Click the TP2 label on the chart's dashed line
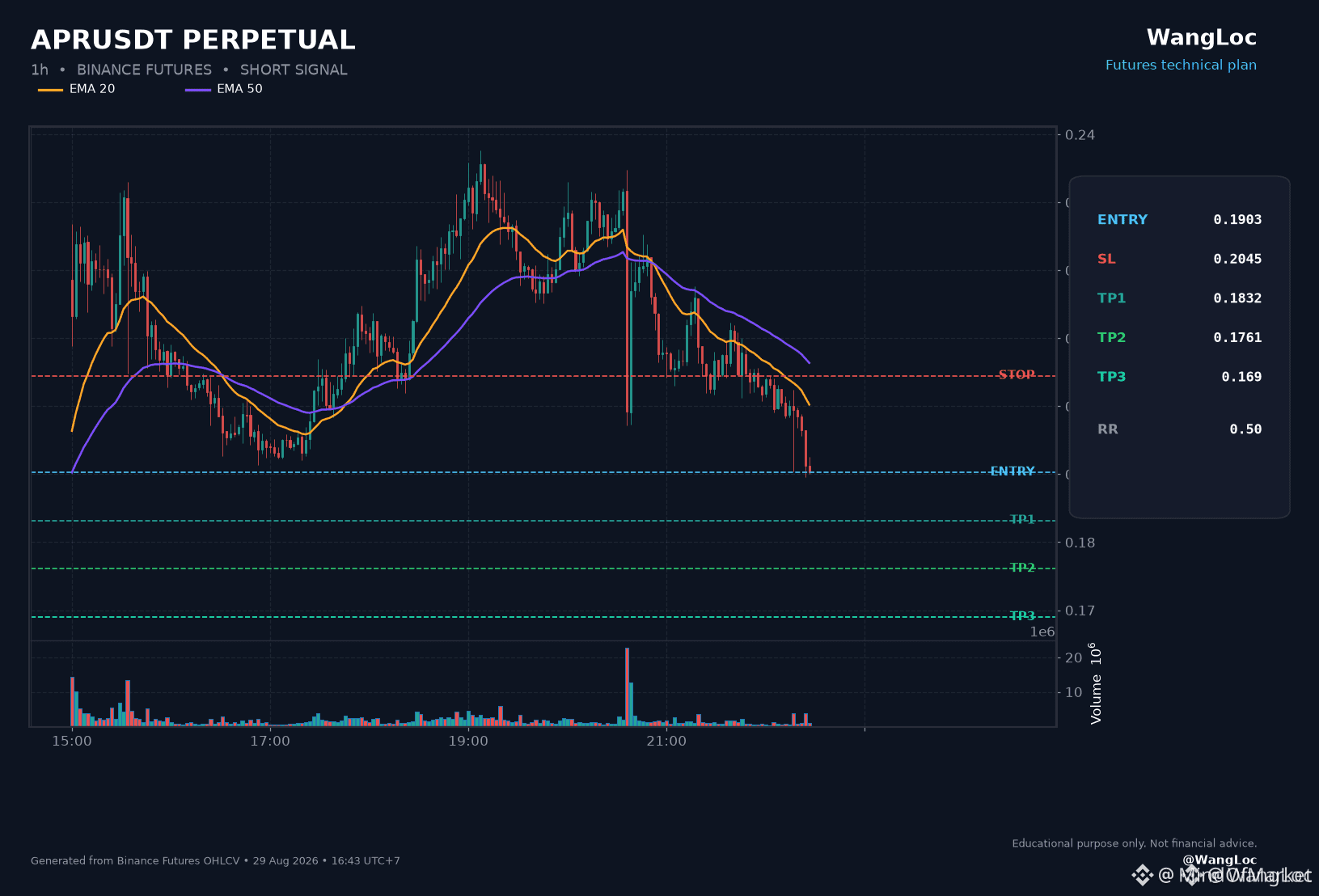Image resolution: width=1319 pixels, height=896 pixels. click(1022, 568)
